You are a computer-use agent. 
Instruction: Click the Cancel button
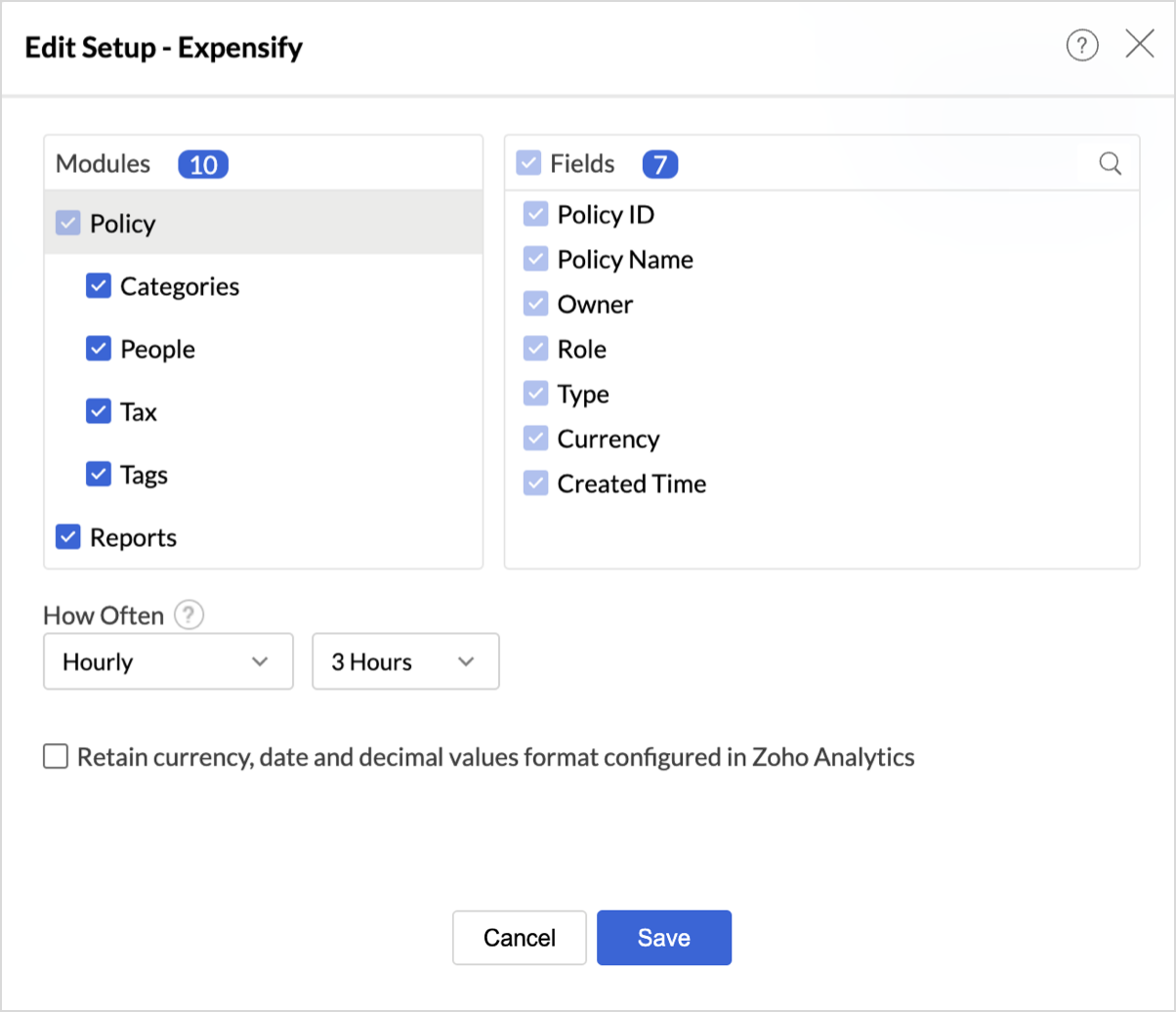point(520,938)
